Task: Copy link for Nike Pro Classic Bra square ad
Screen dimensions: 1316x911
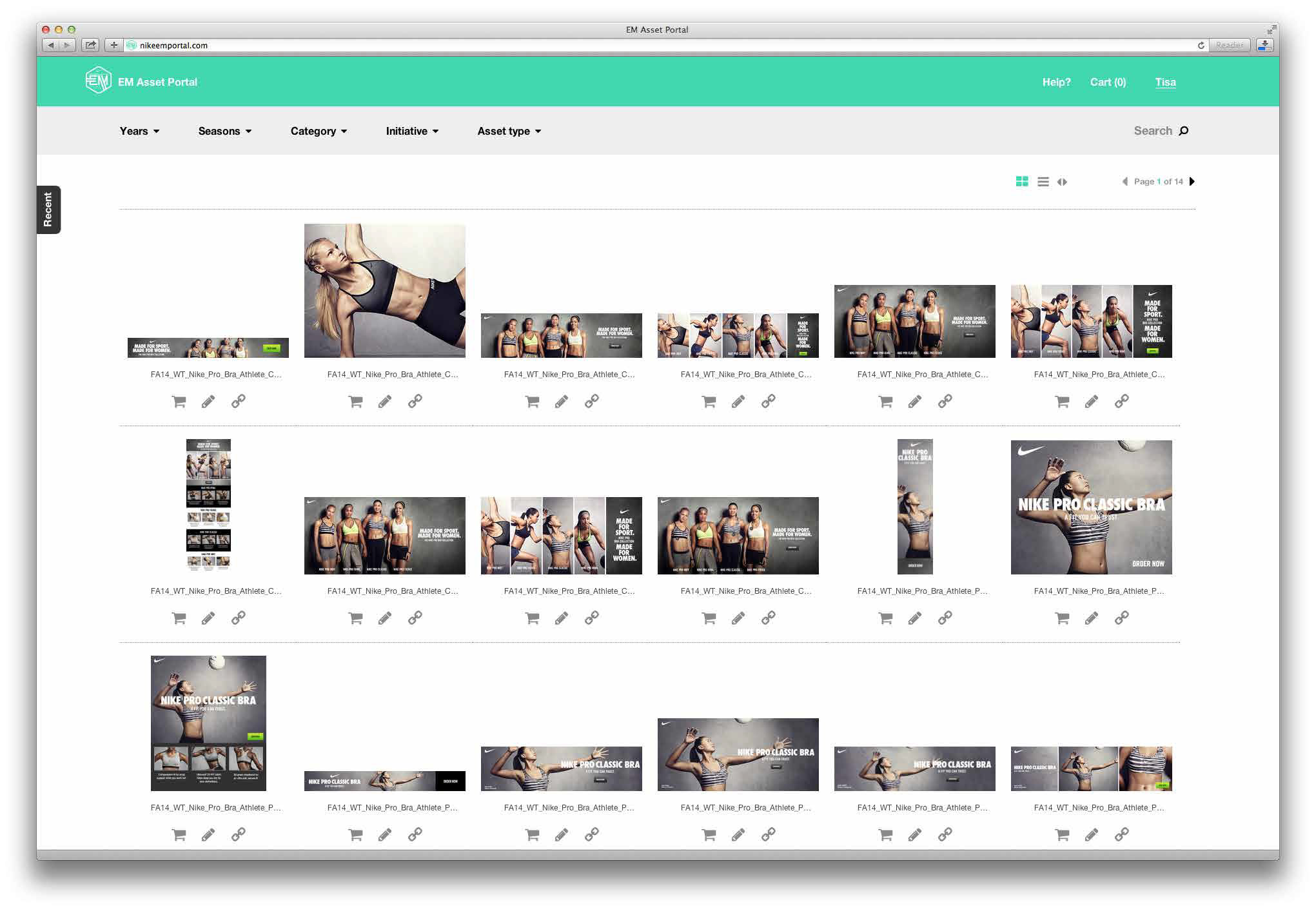Action: [x=1122, y=618]
